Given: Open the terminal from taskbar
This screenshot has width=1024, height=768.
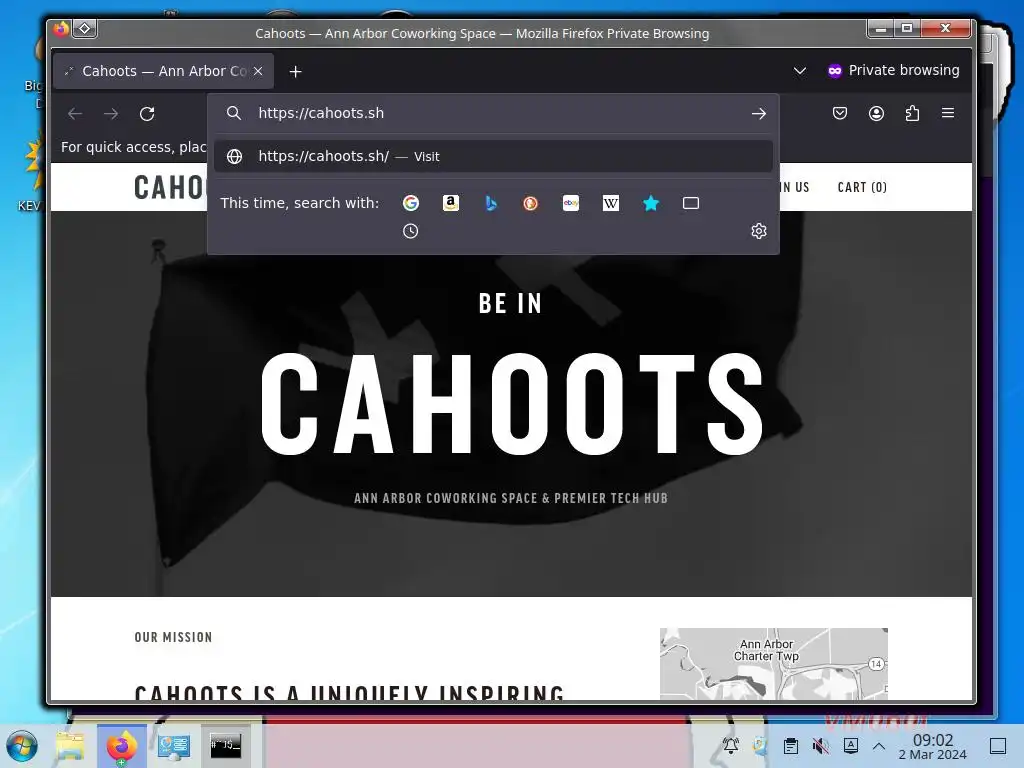Looking at the screenshot, I should (x=225, y=746).
